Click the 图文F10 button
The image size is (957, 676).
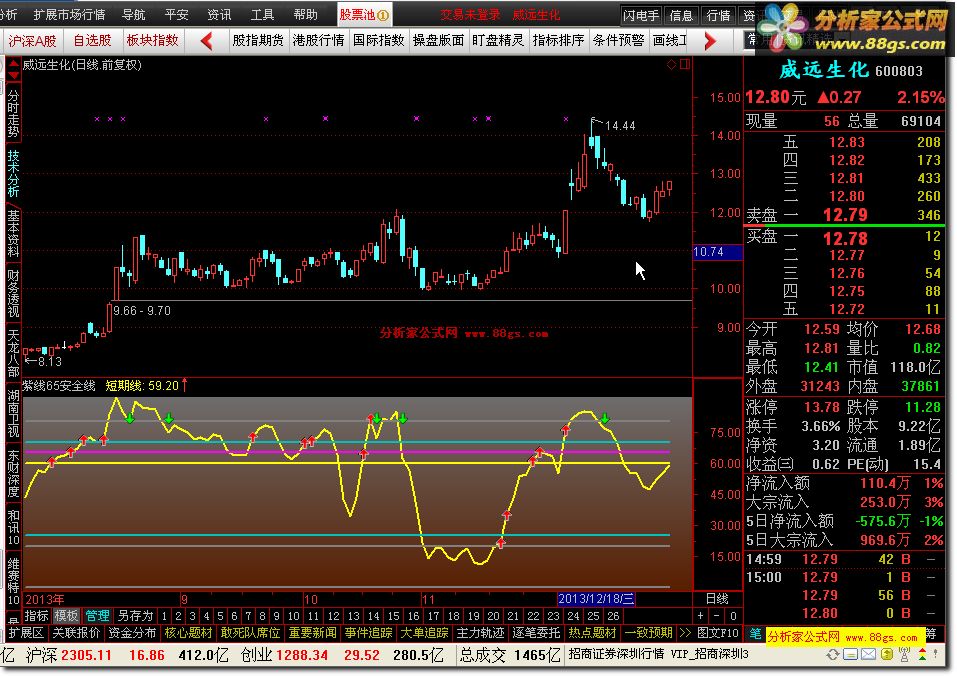(718, 633)
